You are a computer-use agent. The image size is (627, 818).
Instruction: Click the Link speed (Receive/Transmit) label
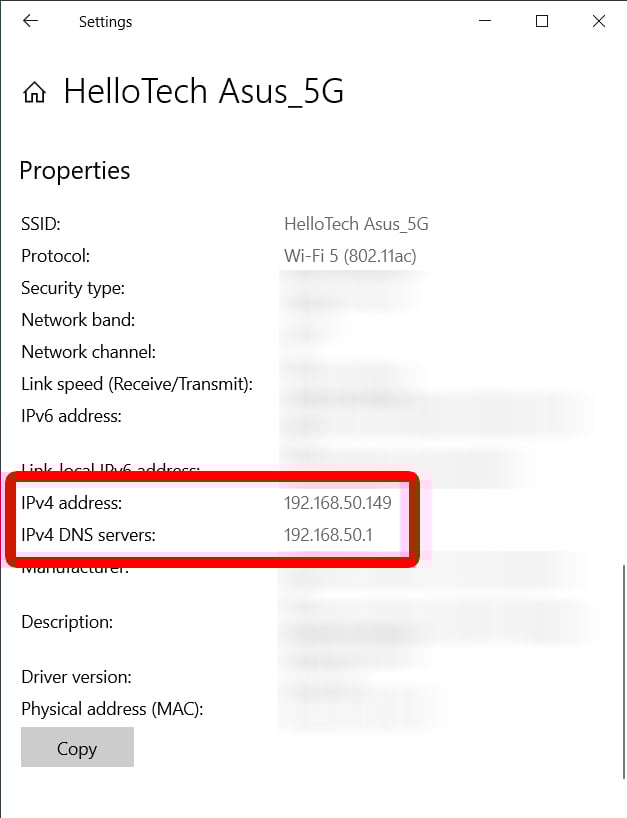point(137,384)
